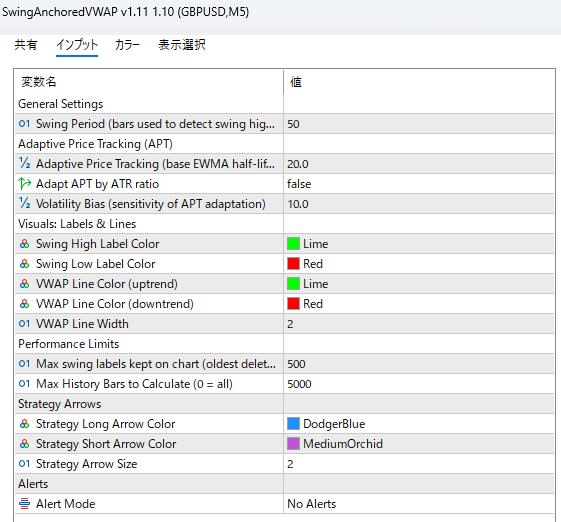Select the Swing High Label Color name

point(97,244)
